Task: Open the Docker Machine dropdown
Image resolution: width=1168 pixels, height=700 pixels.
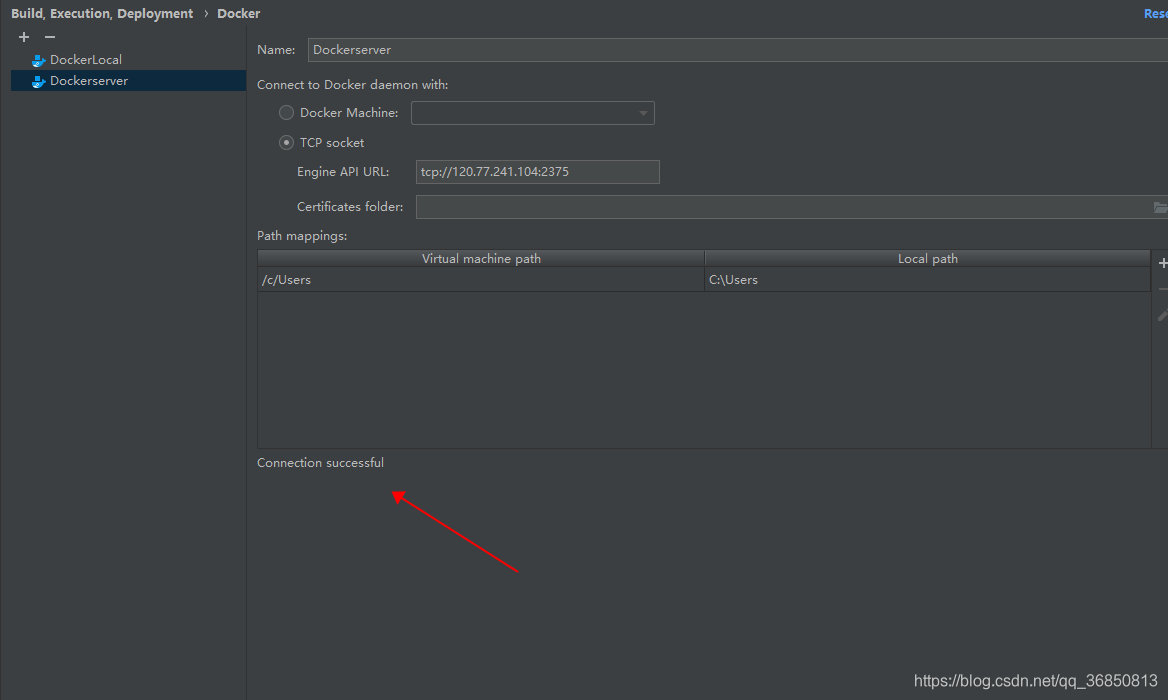Action: pos(532,112)
